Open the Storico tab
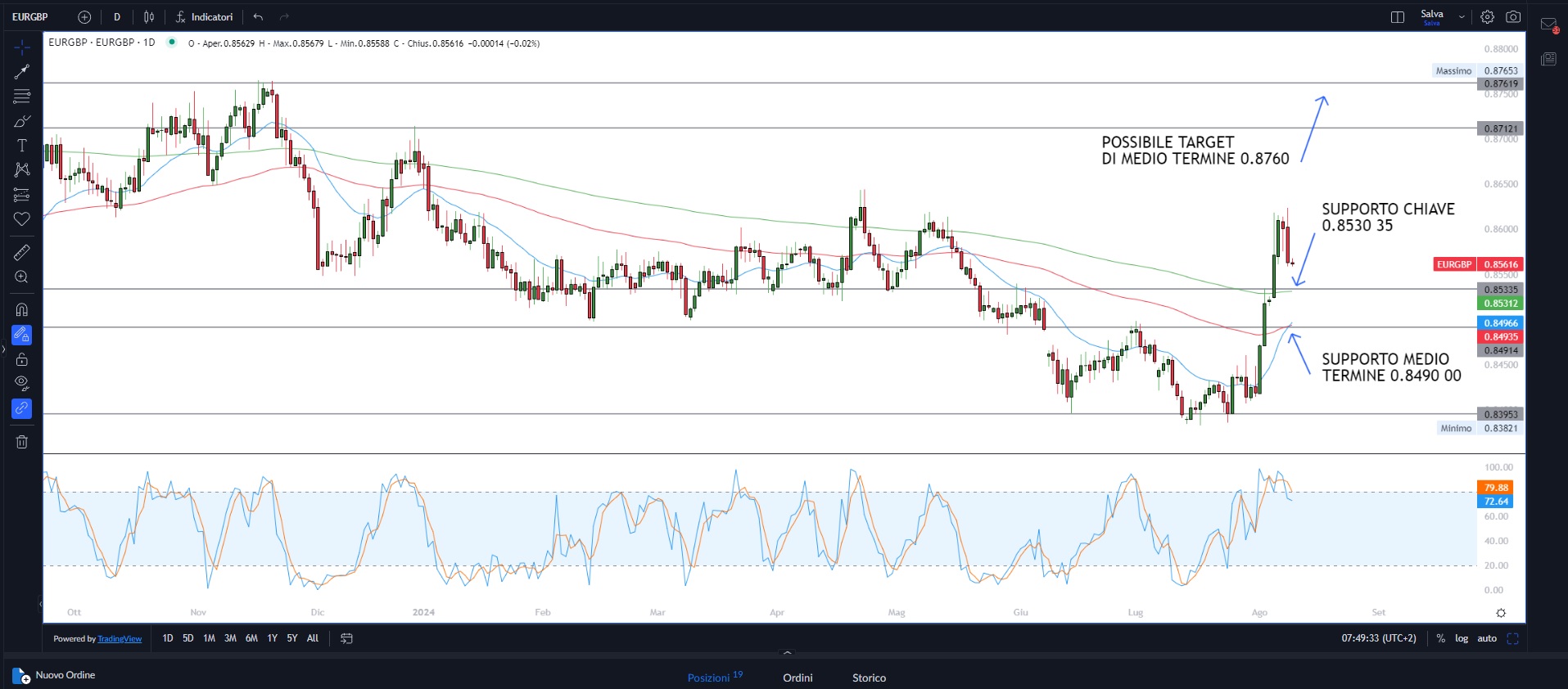1568x689 pixels. point(869,678)
